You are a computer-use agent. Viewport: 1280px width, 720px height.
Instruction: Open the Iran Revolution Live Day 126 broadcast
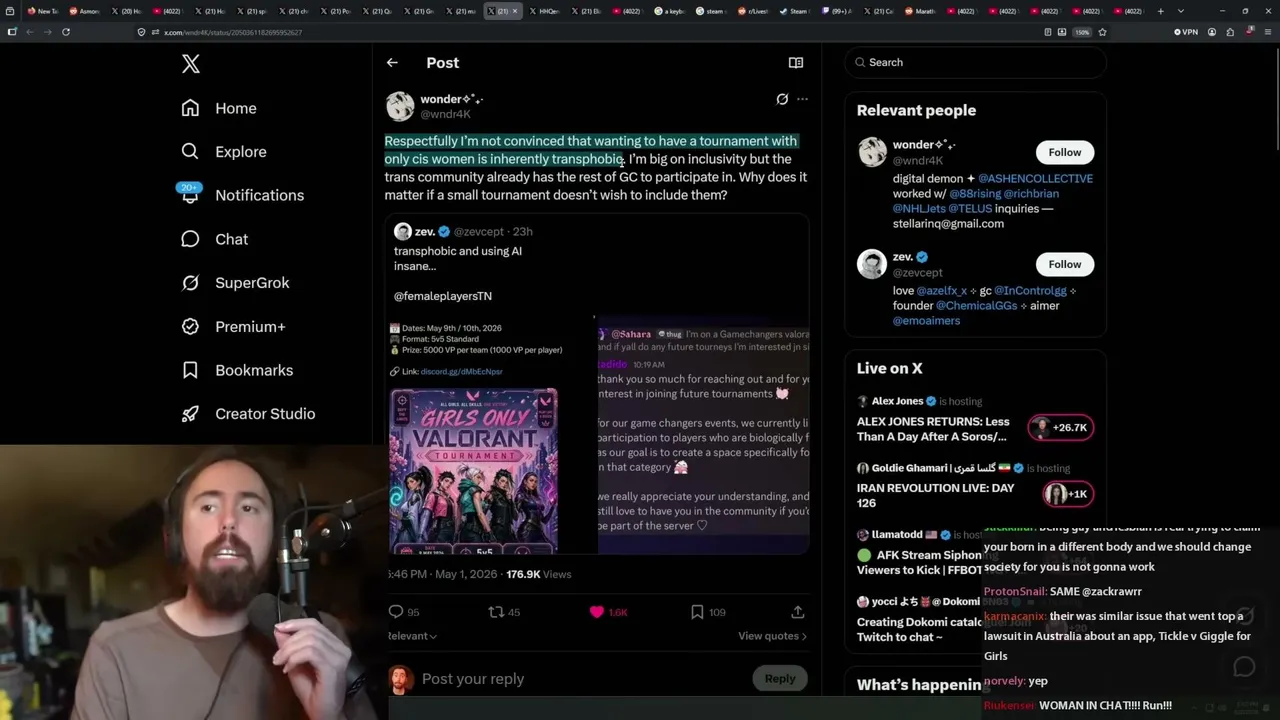click(x=936, y=495)
